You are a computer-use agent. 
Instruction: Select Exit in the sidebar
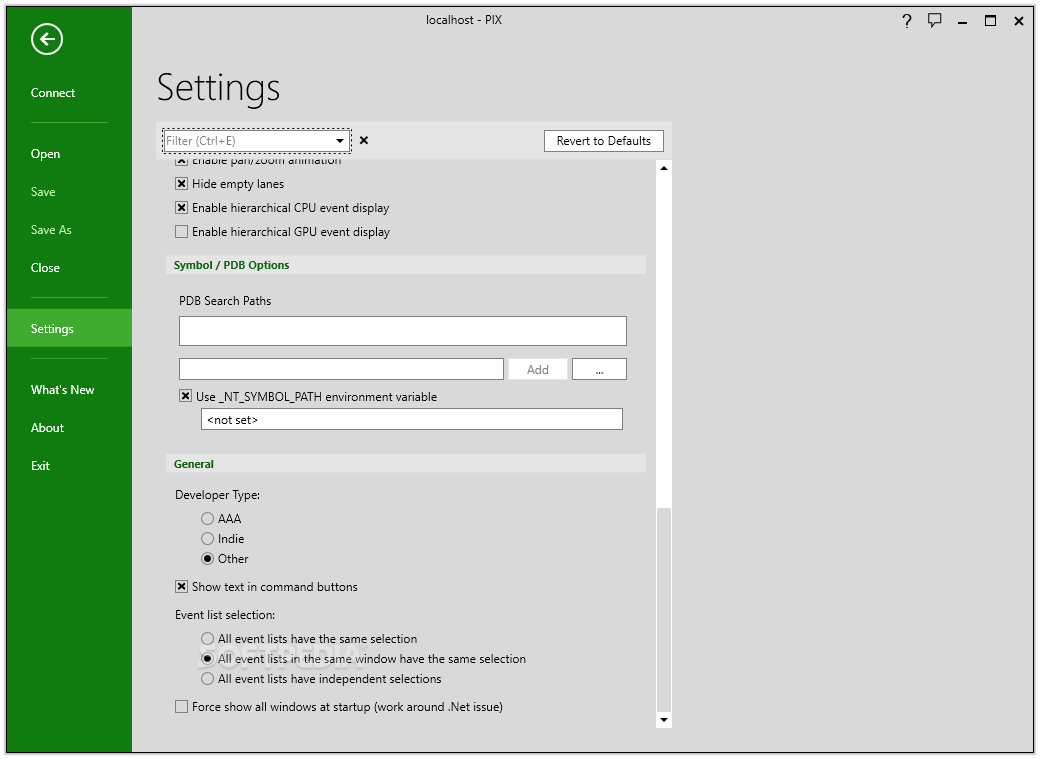click(40, 466)
